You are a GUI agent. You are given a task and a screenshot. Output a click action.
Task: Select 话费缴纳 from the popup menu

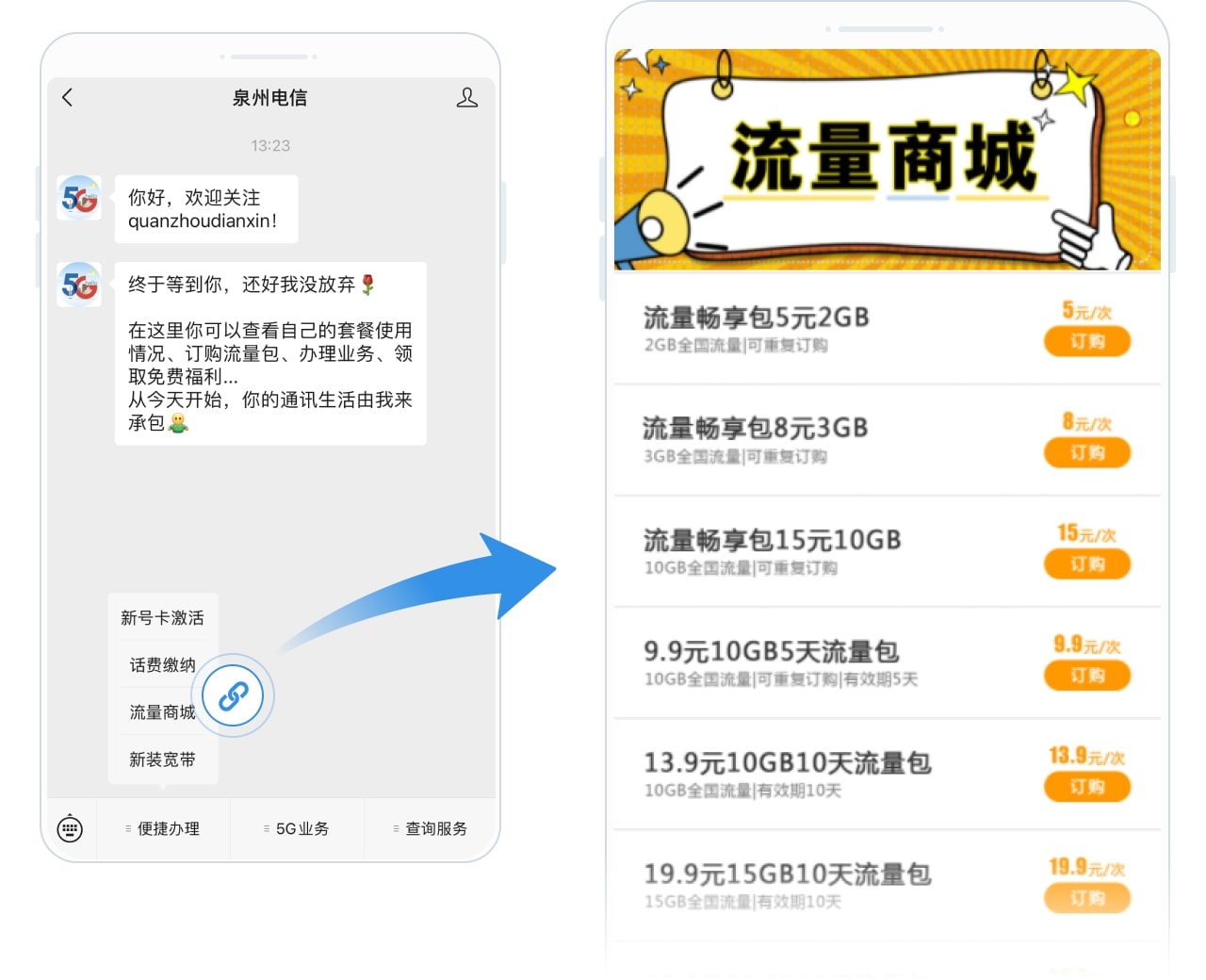point(162,665)
